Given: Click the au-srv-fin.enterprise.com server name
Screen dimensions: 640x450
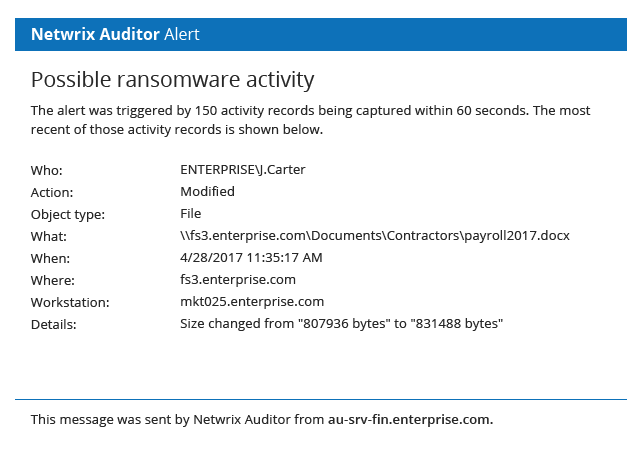Looking at the screenshot, I should tap(410, 419).
